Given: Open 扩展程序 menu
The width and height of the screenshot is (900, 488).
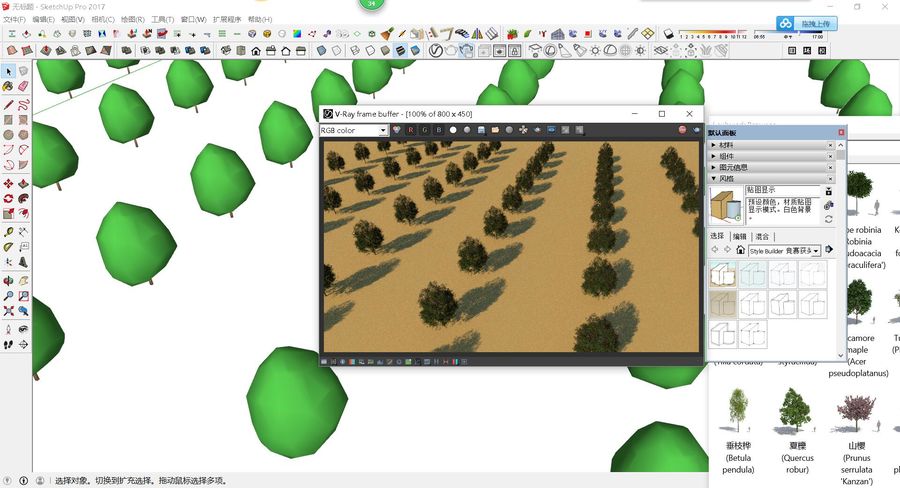Looking at the screenshot, I should (227, 20).
